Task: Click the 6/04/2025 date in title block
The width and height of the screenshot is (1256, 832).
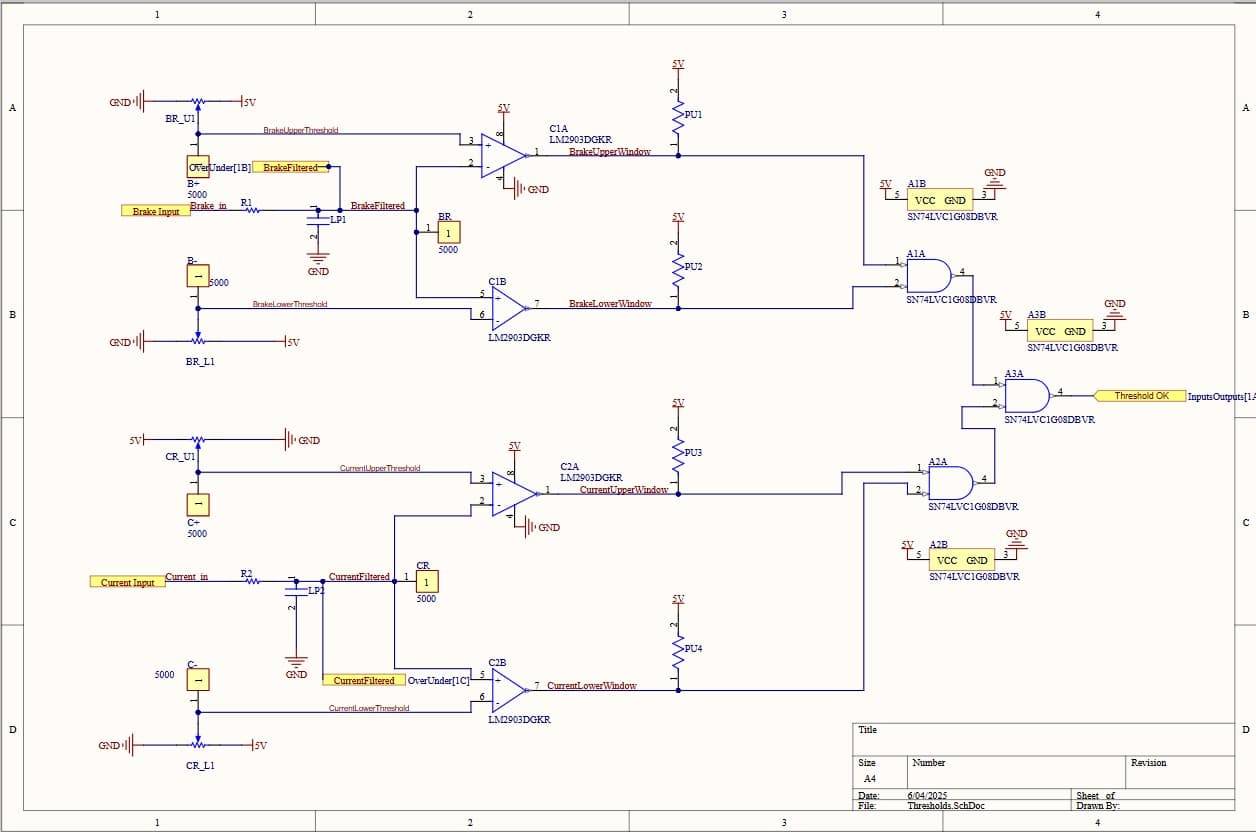Action: 927,795
